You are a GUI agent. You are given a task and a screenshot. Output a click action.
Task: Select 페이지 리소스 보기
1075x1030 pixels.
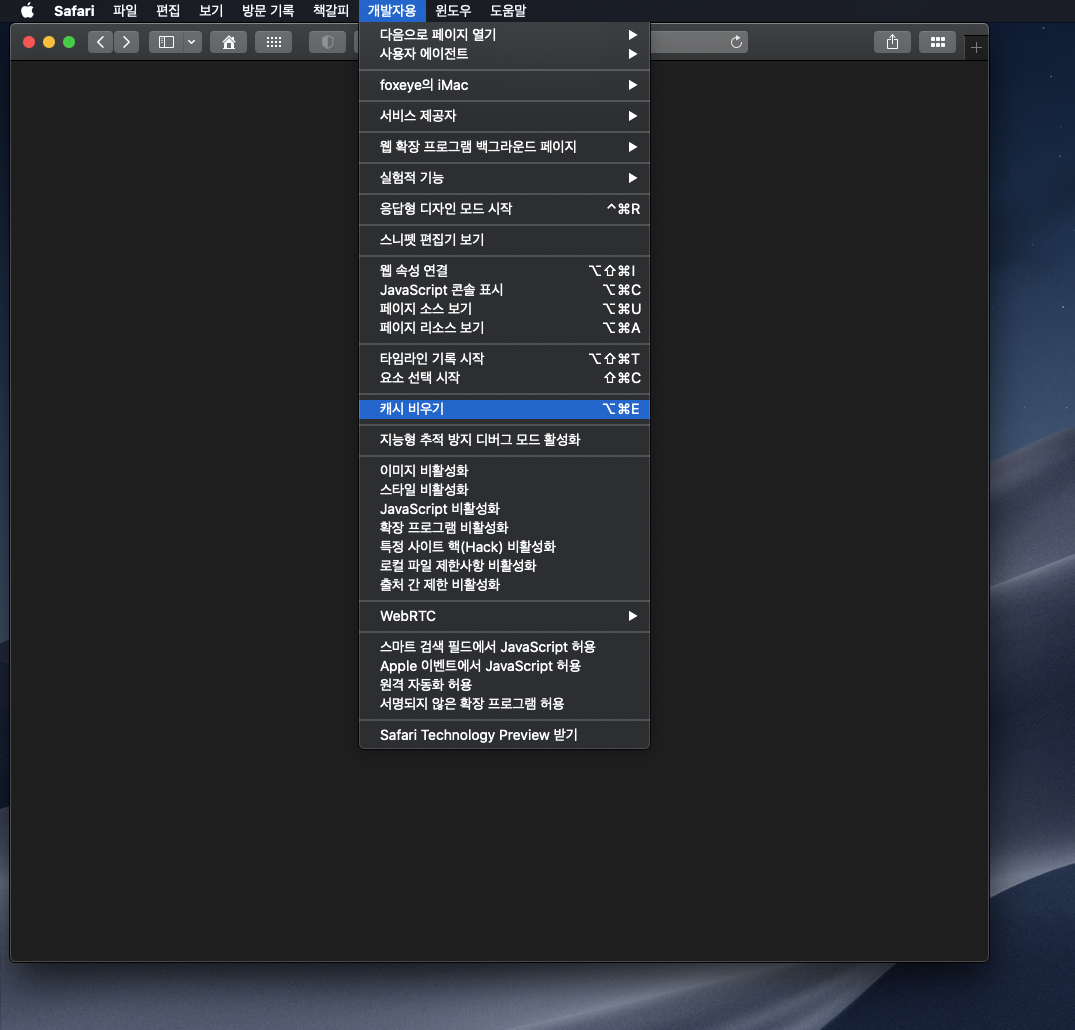coord(505,328)
